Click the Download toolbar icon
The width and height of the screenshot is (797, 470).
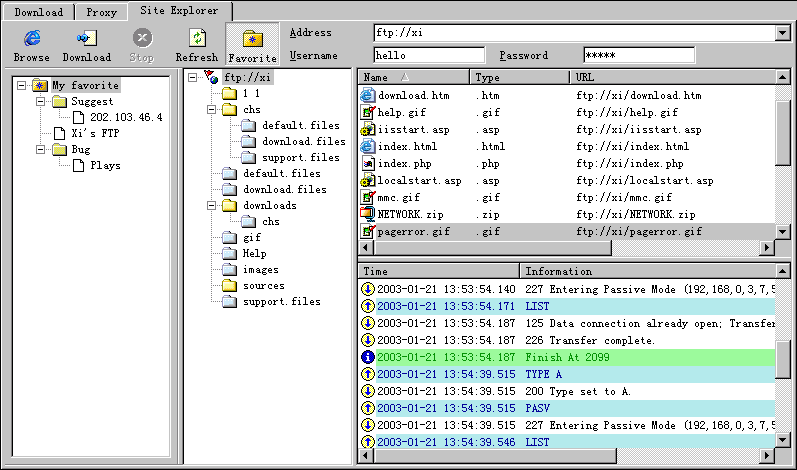(86, 38)
